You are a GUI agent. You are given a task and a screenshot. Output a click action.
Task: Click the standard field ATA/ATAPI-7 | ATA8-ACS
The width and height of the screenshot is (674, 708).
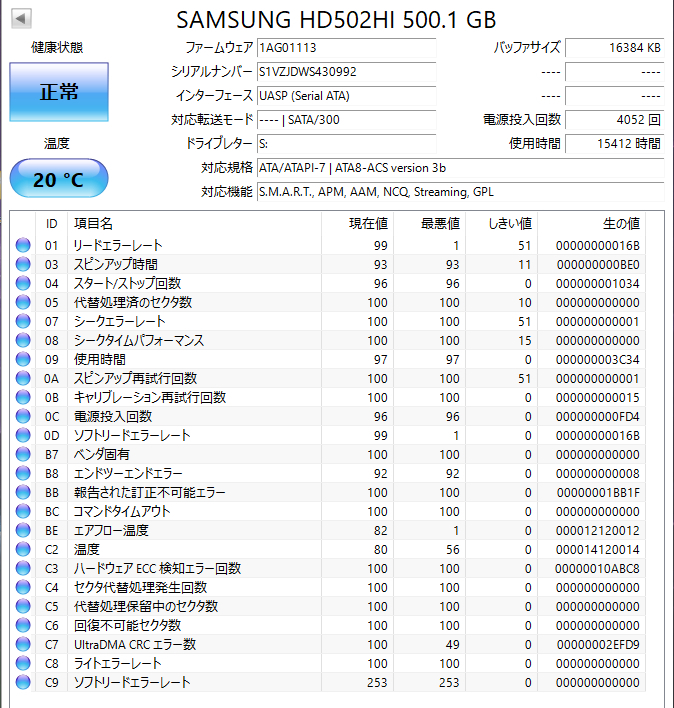[x=460, y=168]
